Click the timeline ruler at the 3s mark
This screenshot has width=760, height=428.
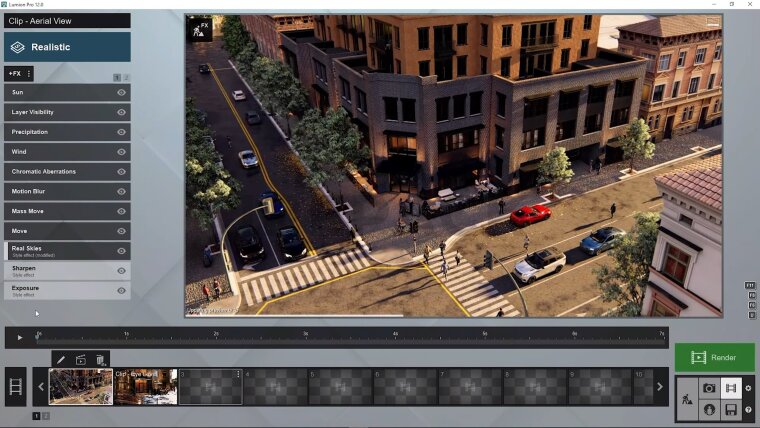(x=306, y=335)
